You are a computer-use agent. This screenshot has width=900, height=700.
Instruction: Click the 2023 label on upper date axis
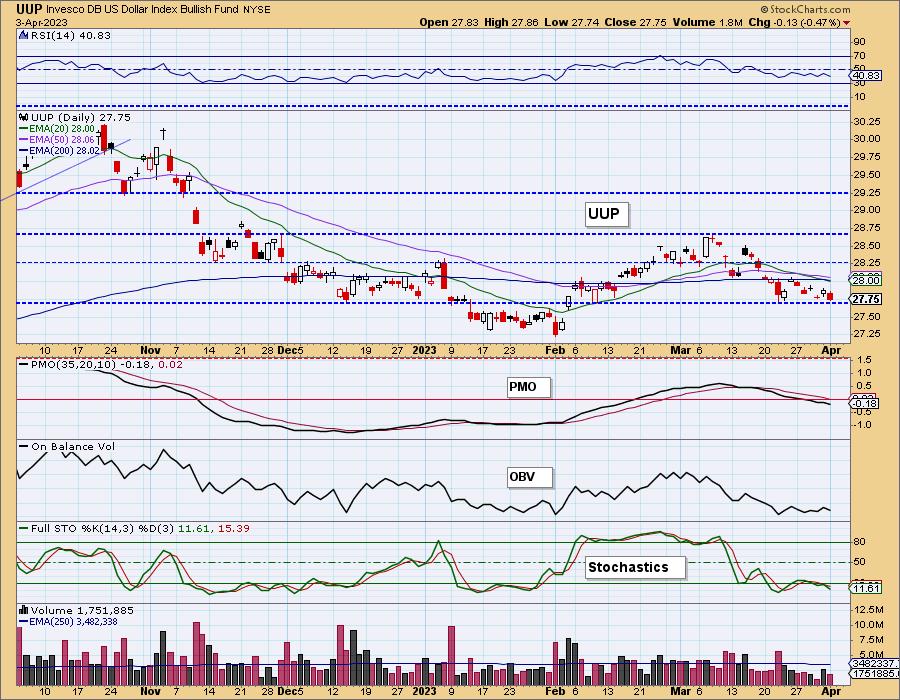[425, 350]
